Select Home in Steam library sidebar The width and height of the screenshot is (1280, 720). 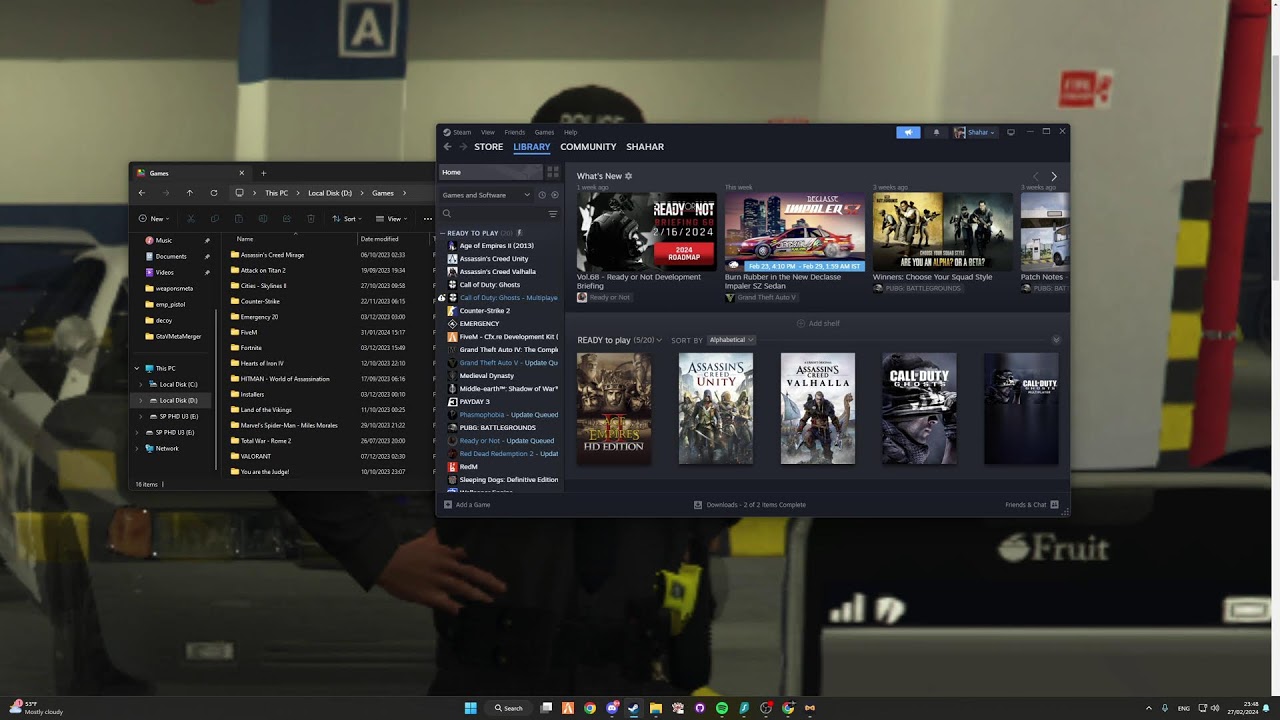coord(491,172)
